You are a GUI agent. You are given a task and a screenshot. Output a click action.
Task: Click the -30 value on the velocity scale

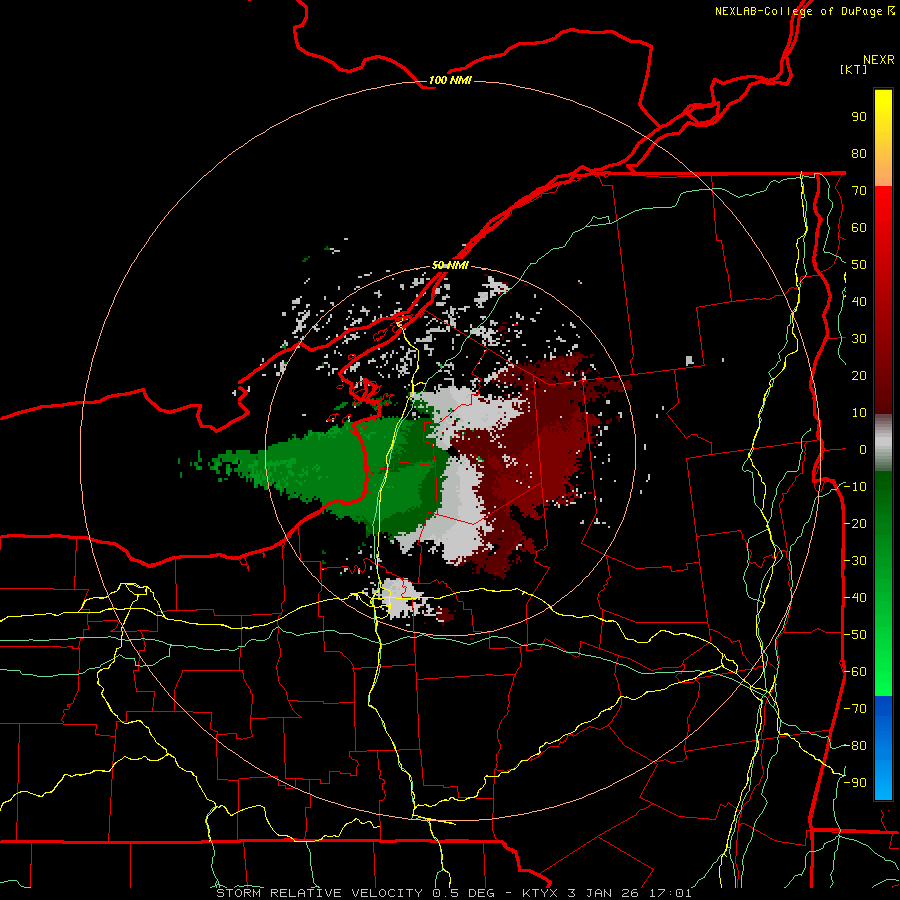click(x=855, y=561)
